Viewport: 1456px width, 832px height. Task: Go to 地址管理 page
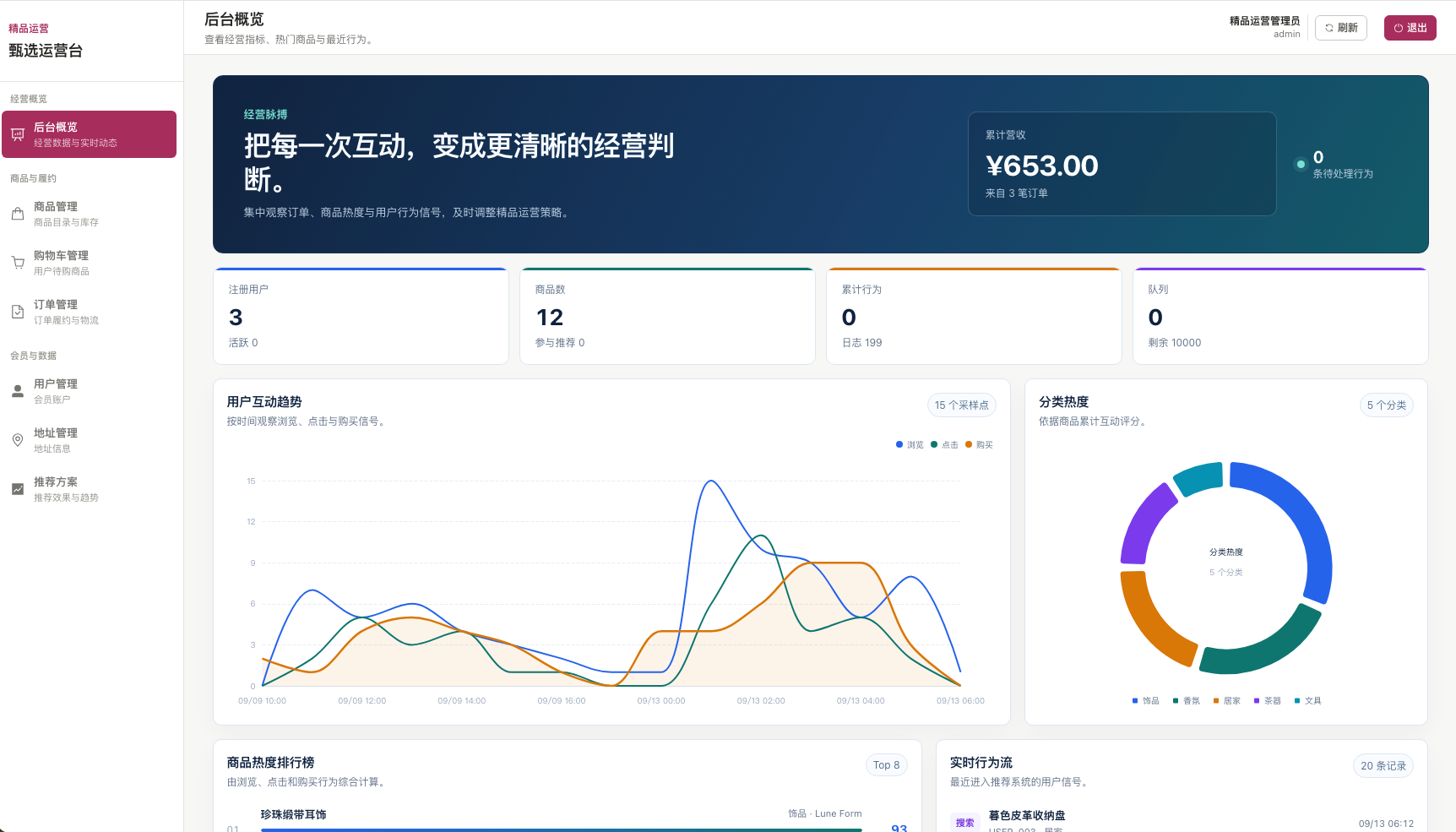pos(89,440)
